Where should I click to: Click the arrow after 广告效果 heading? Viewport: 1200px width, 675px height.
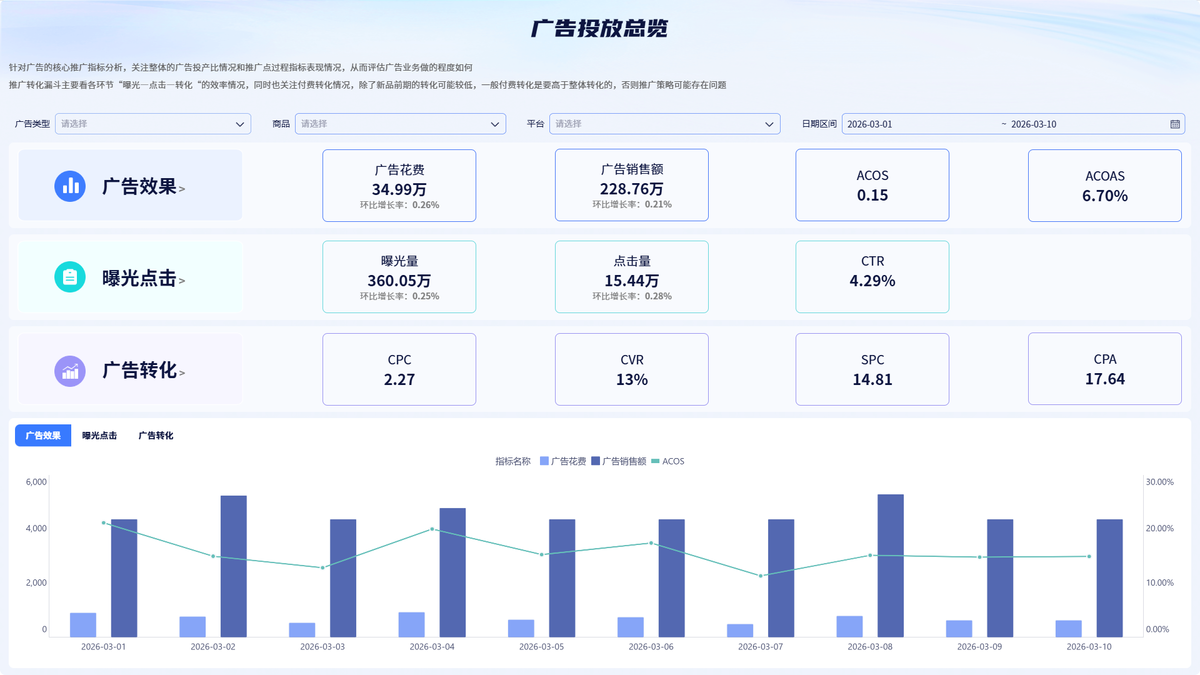tap(182, 189)
